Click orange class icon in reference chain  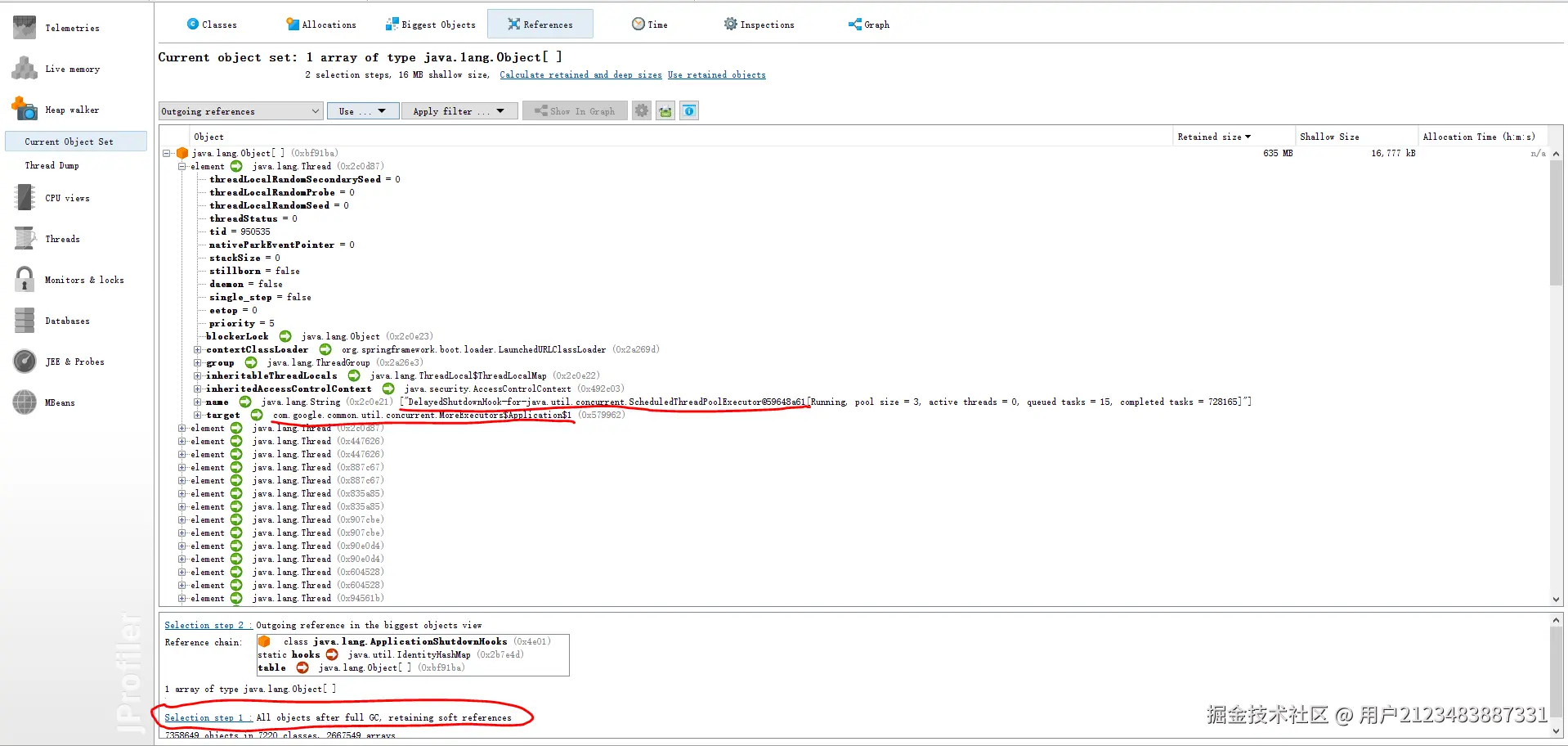tap(264, 641)
